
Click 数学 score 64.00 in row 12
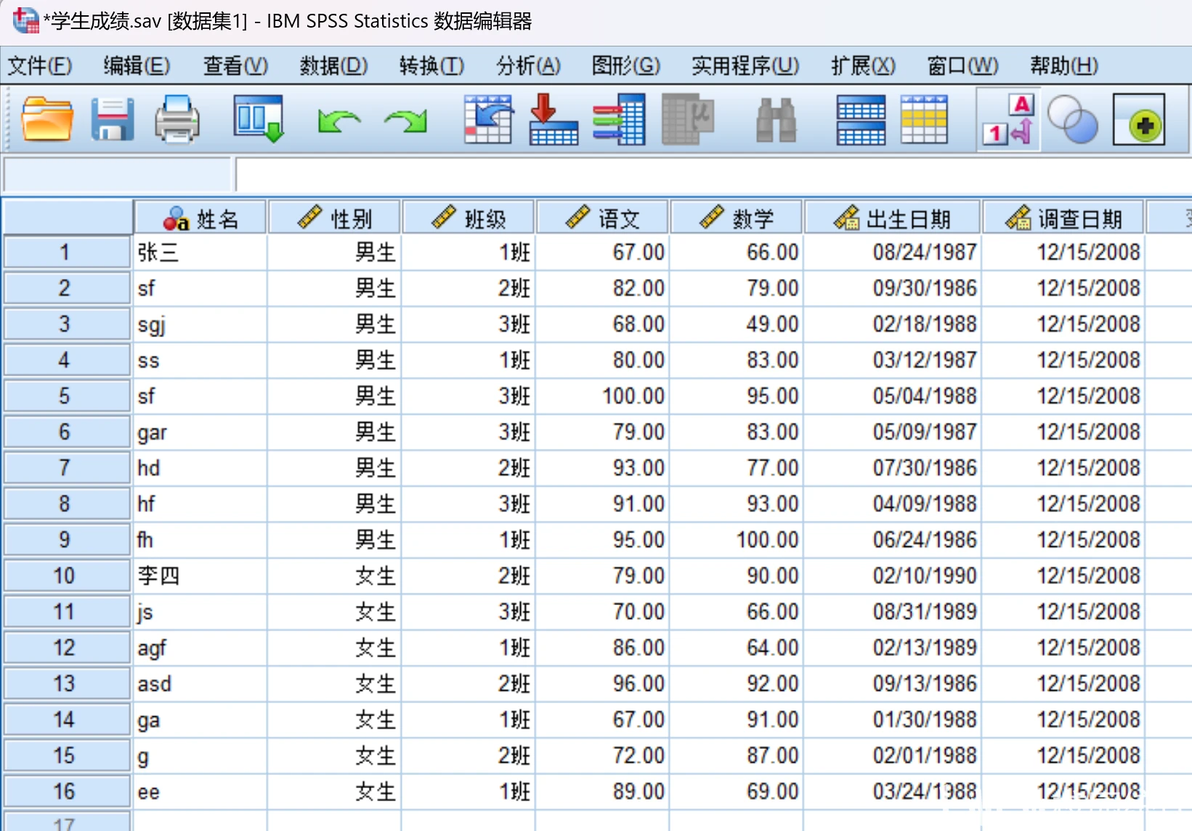pos(736,648)
